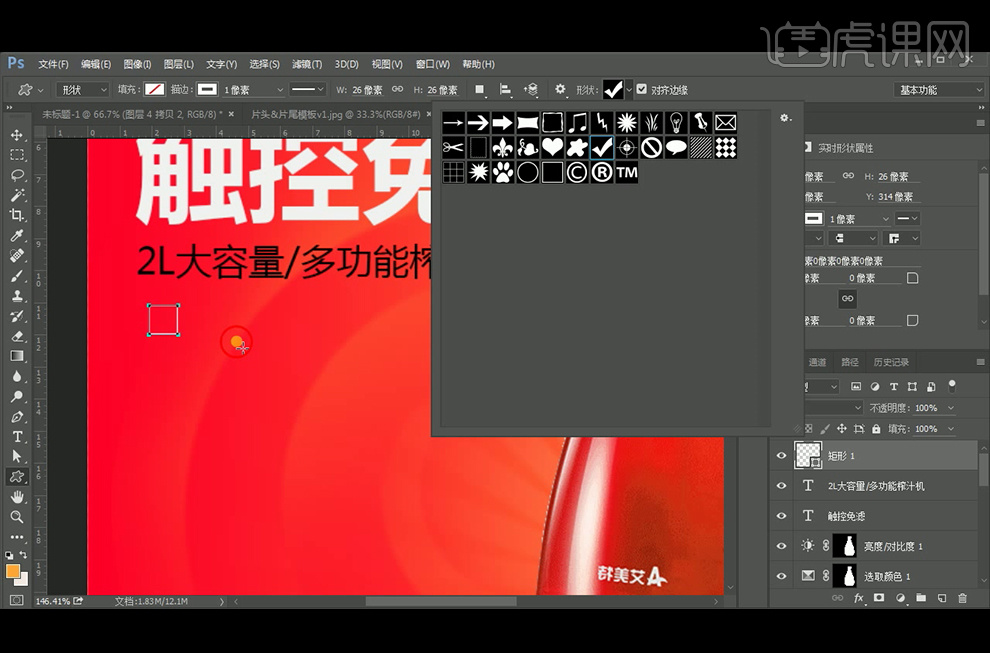Open the 窗口(W) menu
Viewport: 990px width, 653px height.
tap(432, 64)
